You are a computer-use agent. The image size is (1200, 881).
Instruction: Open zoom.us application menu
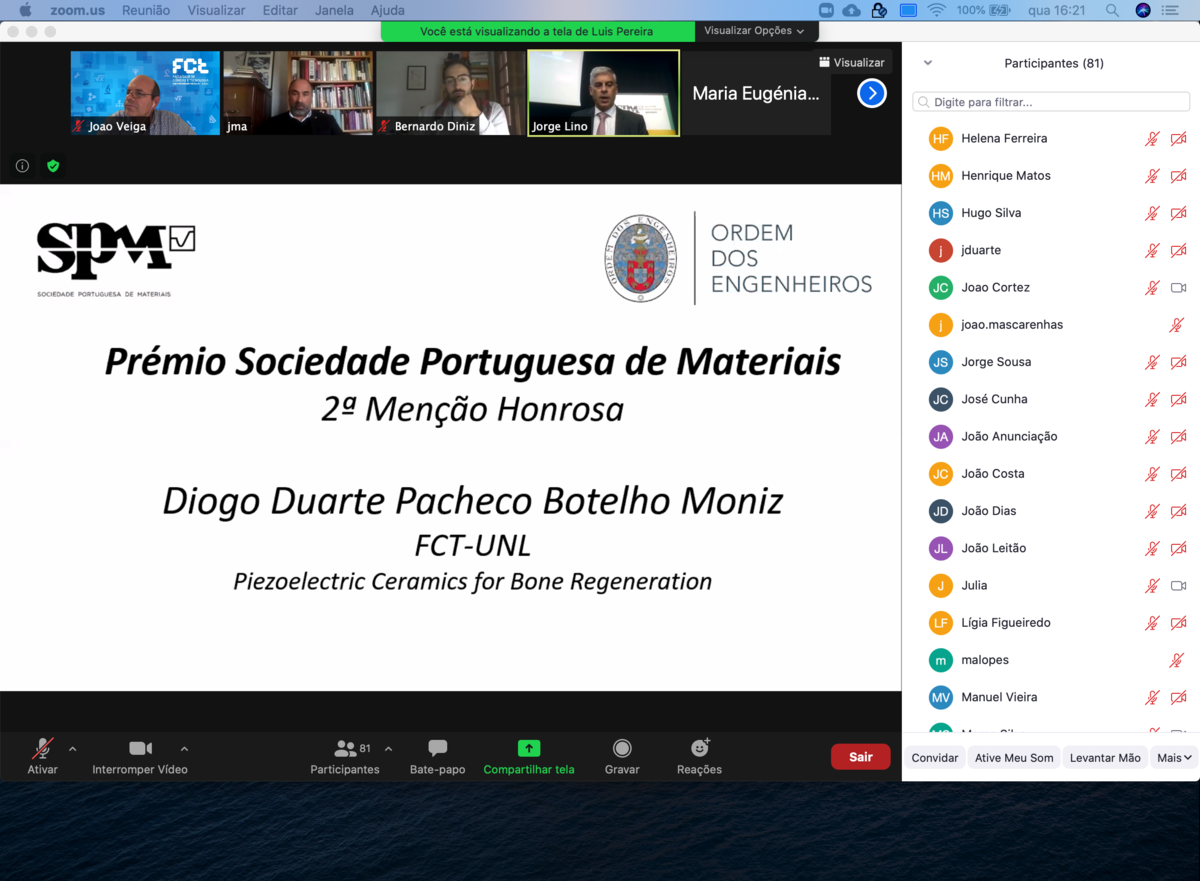[x=77, y=10]
